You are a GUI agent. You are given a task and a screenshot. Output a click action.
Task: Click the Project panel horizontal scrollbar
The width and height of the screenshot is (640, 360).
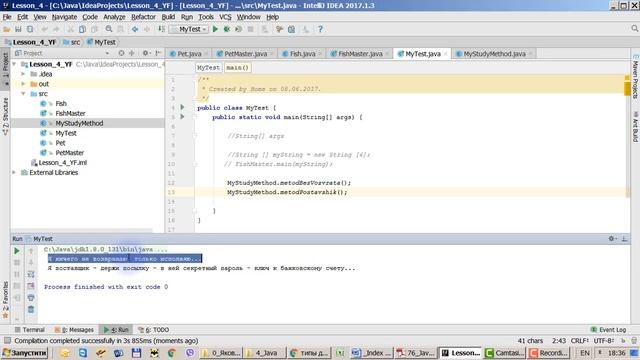pos(82,230)
